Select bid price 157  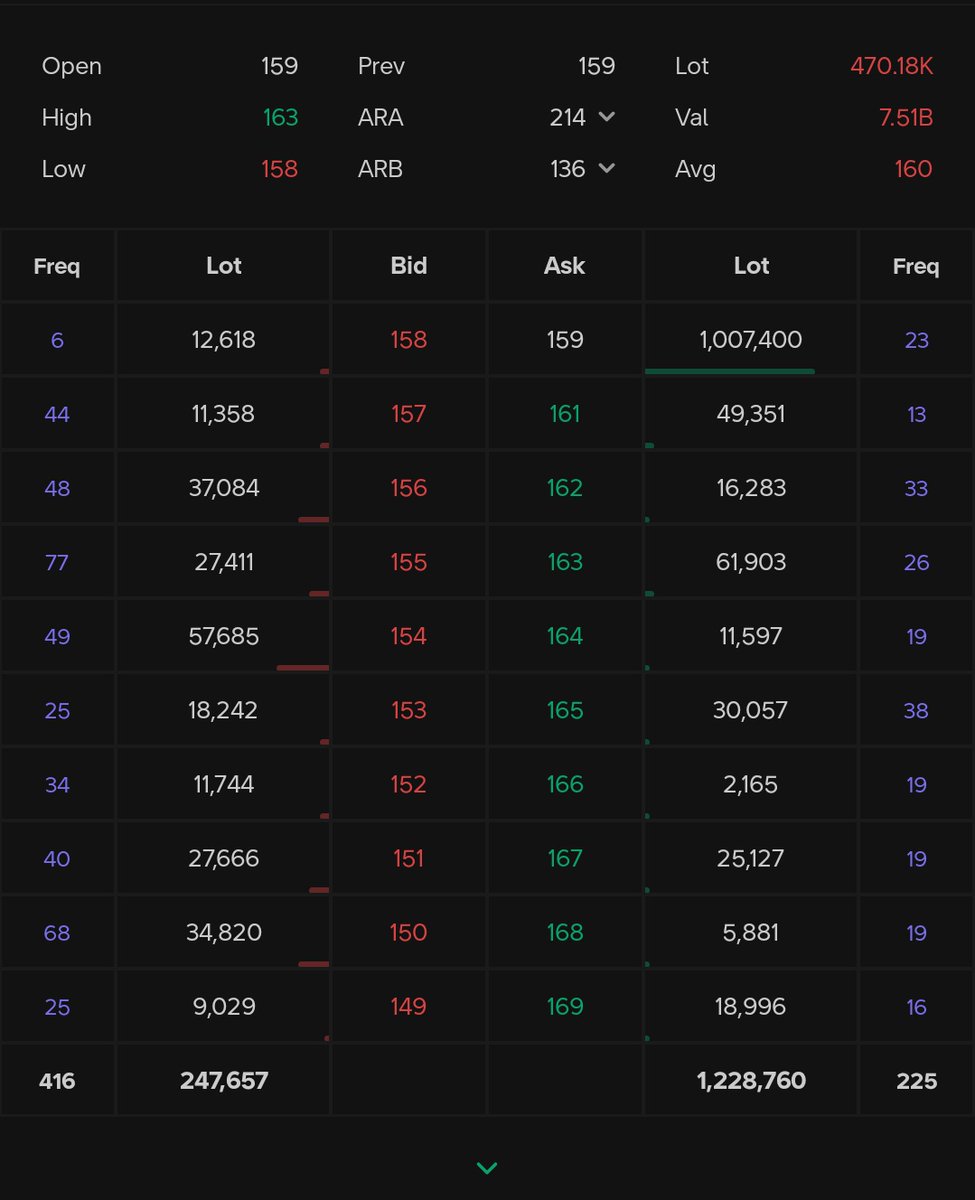coord(409,414)
